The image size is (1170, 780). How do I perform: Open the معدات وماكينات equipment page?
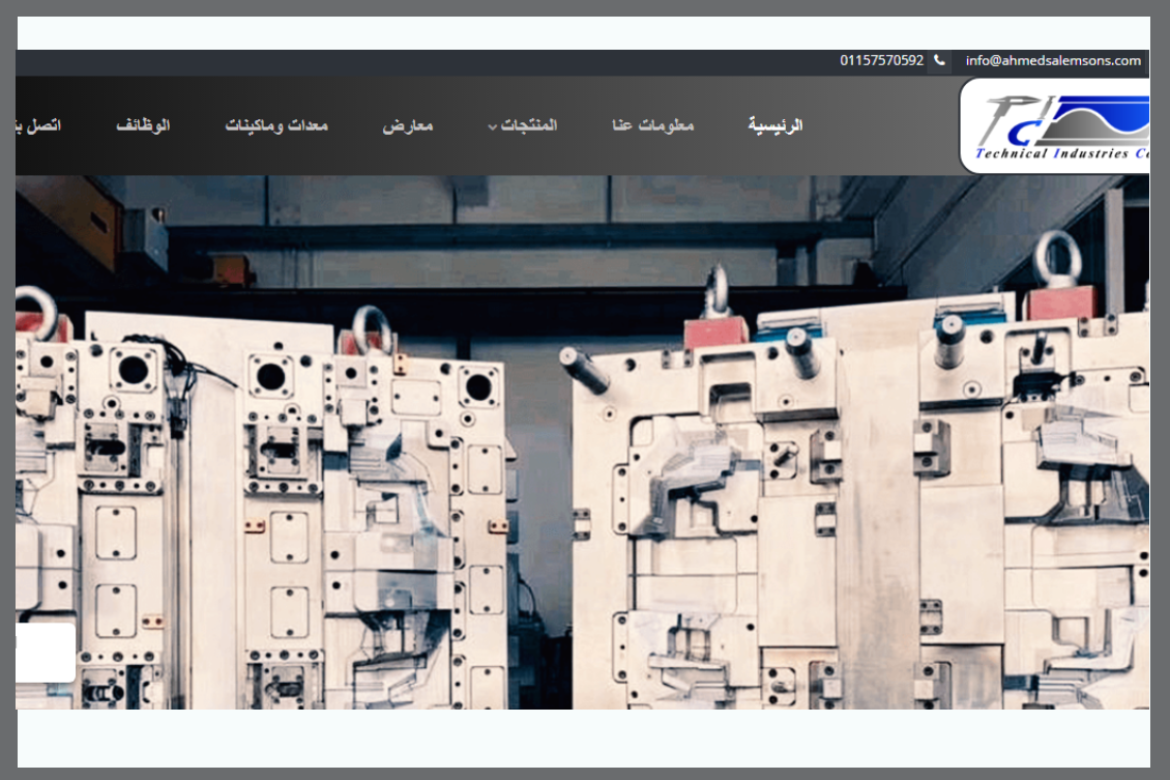(276, 126)
